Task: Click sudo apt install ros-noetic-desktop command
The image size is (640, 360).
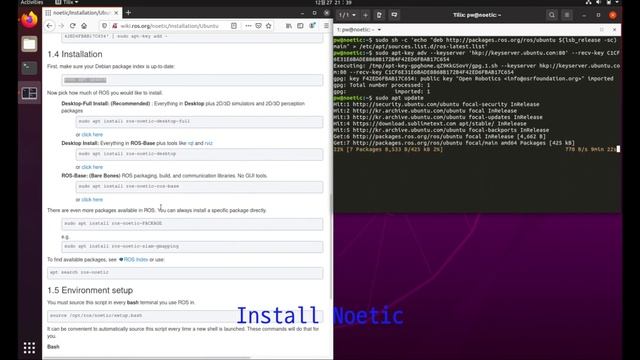Action: [199, 154]
